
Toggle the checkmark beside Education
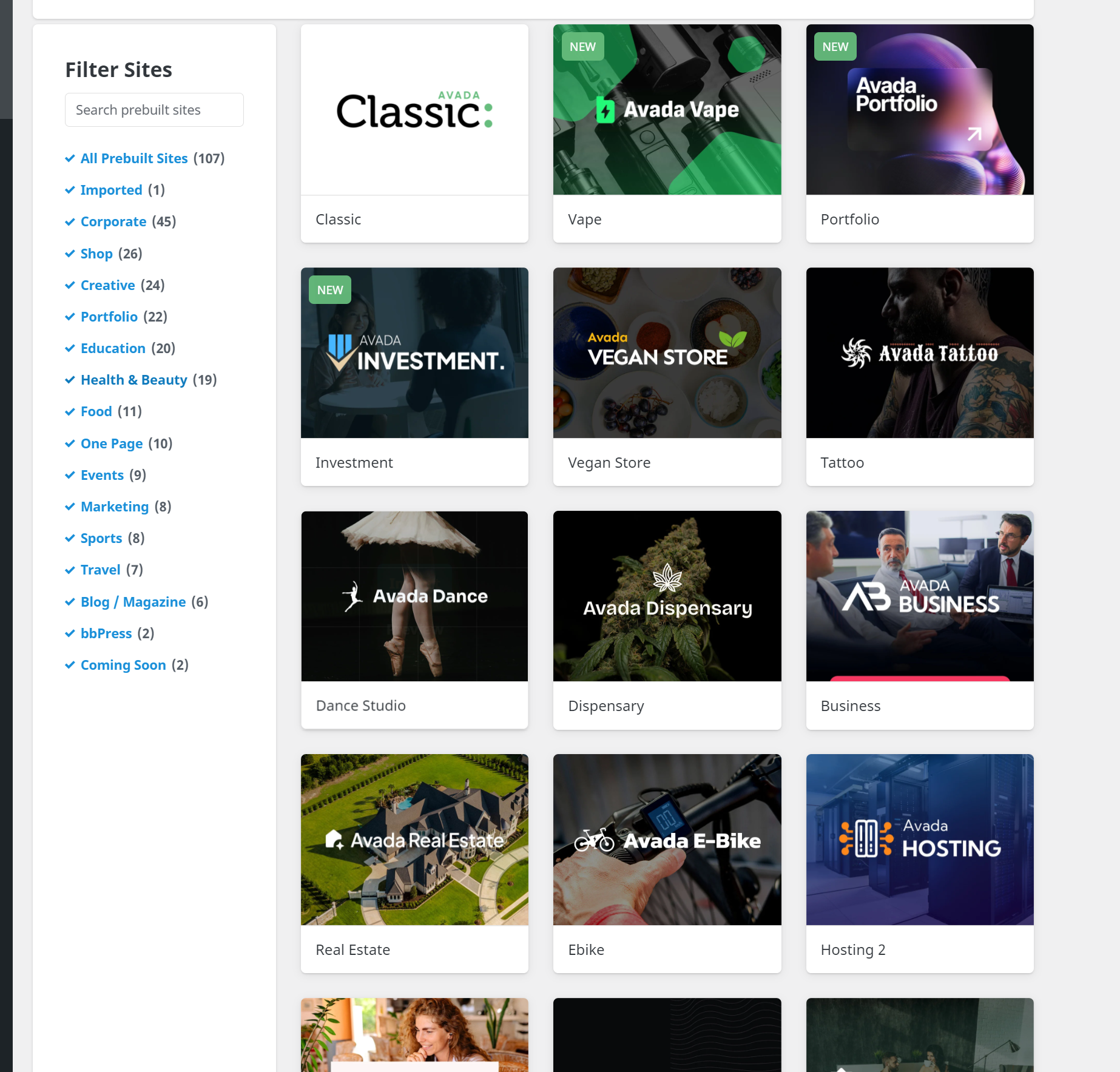pos(70,348)
